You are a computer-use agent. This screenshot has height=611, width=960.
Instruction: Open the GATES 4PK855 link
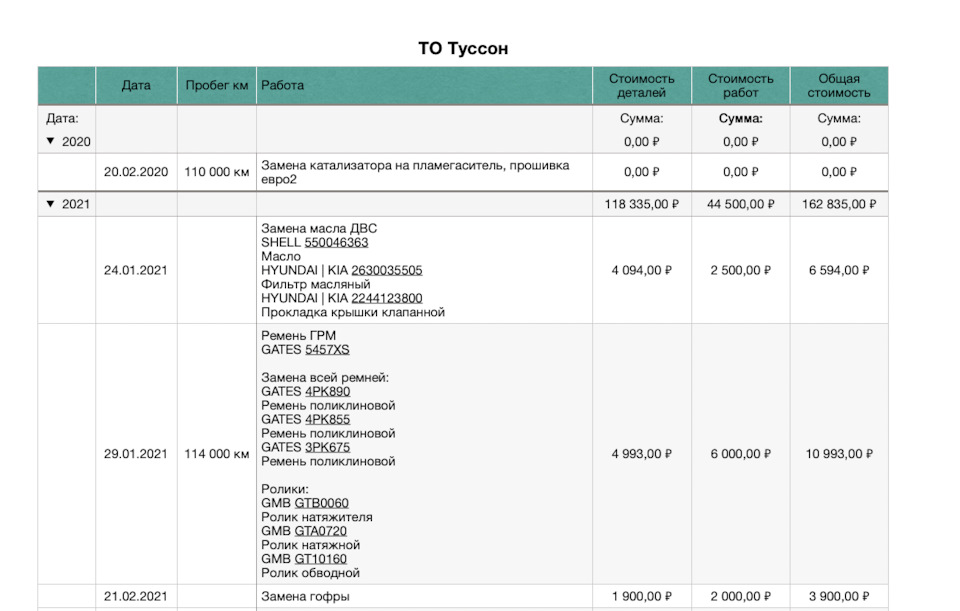(x=328, y=419)
